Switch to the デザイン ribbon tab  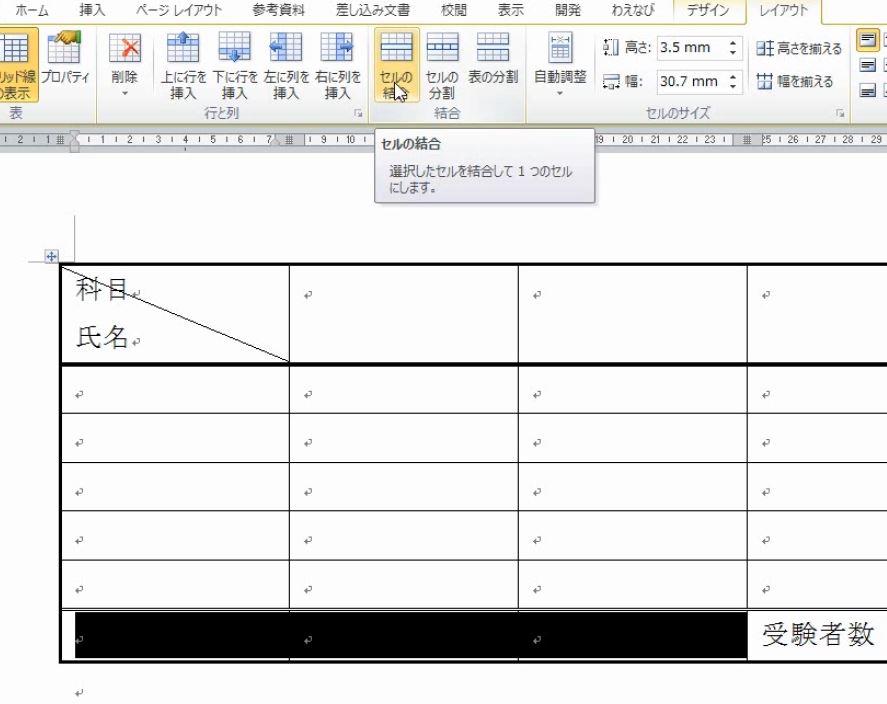point(707,11)
